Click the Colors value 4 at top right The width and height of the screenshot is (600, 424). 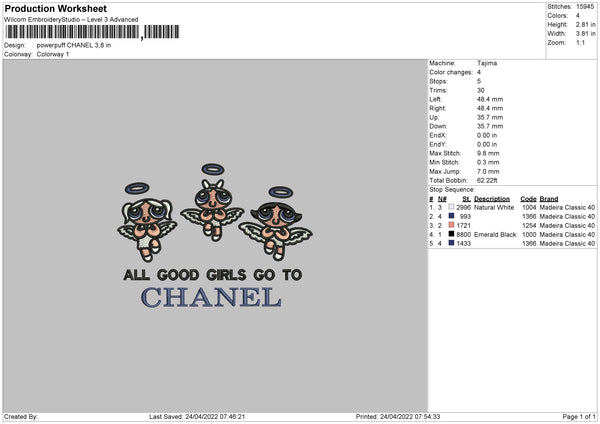577,16
